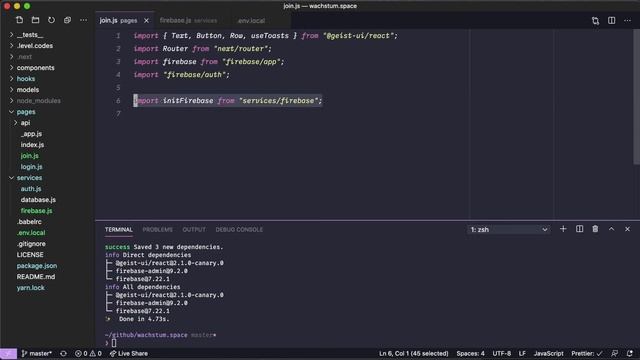Select the 1: zsh terminal dropdown
This screenshot has height=360, width=640.
(x=509, y=229)
